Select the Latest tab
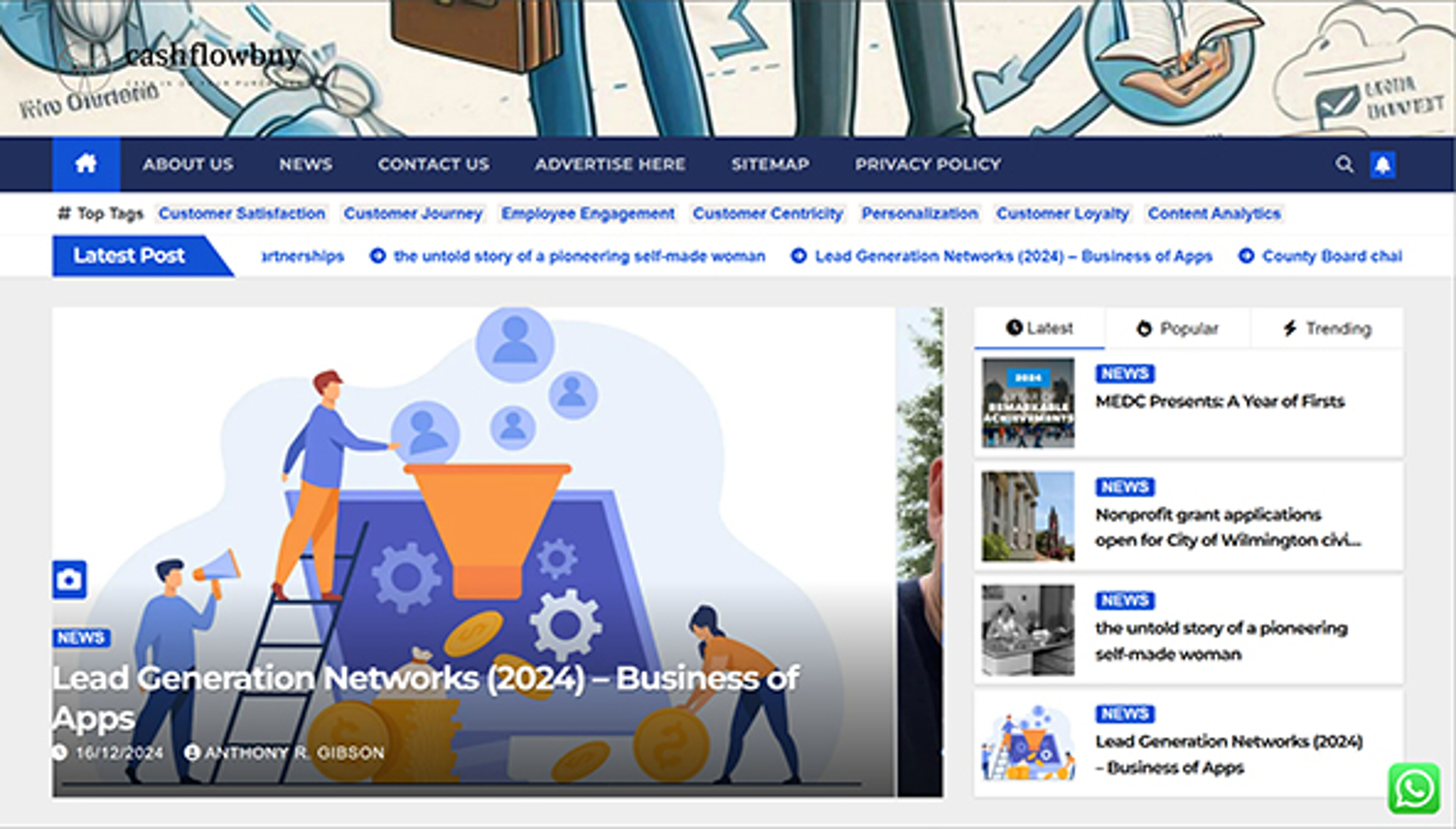 point(1039,328)
